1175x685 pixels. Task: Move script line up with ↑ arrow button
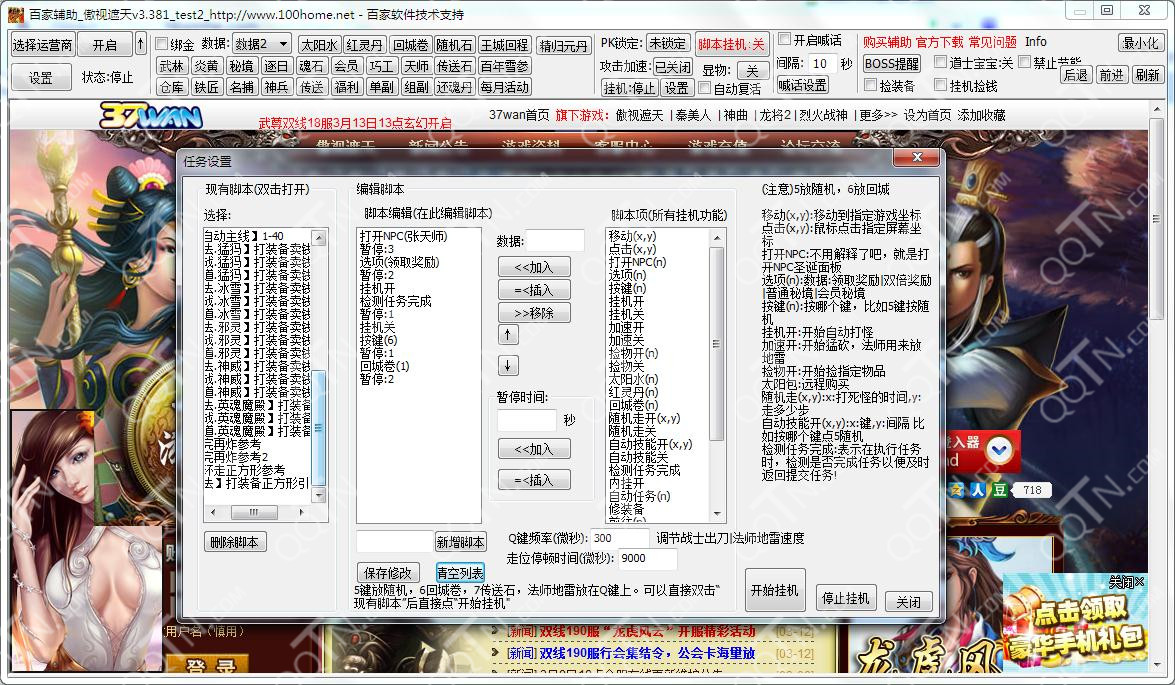(507, 334)
